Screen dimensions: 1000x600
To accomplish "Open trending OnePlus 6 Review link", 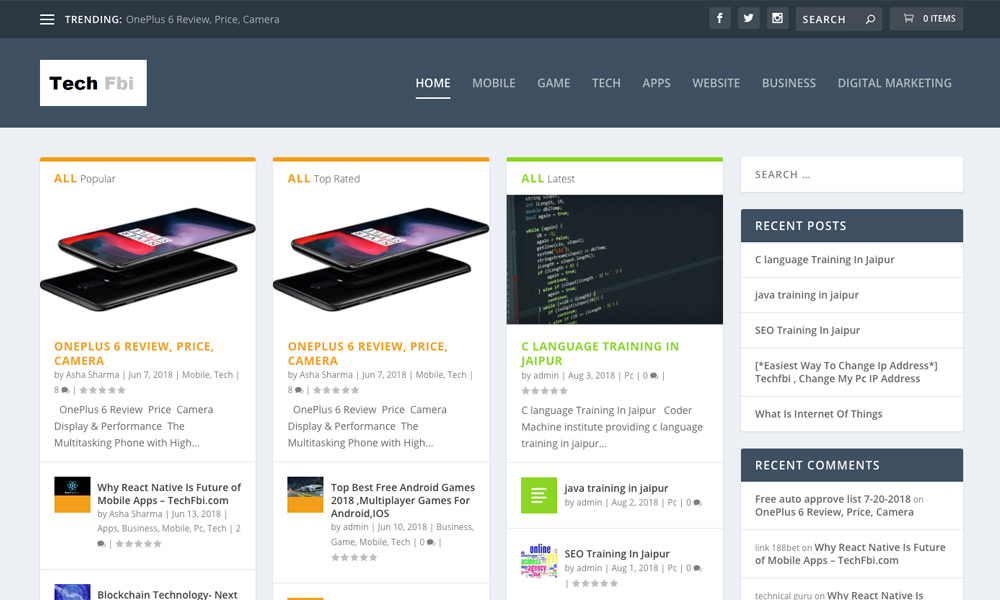I will point(202,19).
